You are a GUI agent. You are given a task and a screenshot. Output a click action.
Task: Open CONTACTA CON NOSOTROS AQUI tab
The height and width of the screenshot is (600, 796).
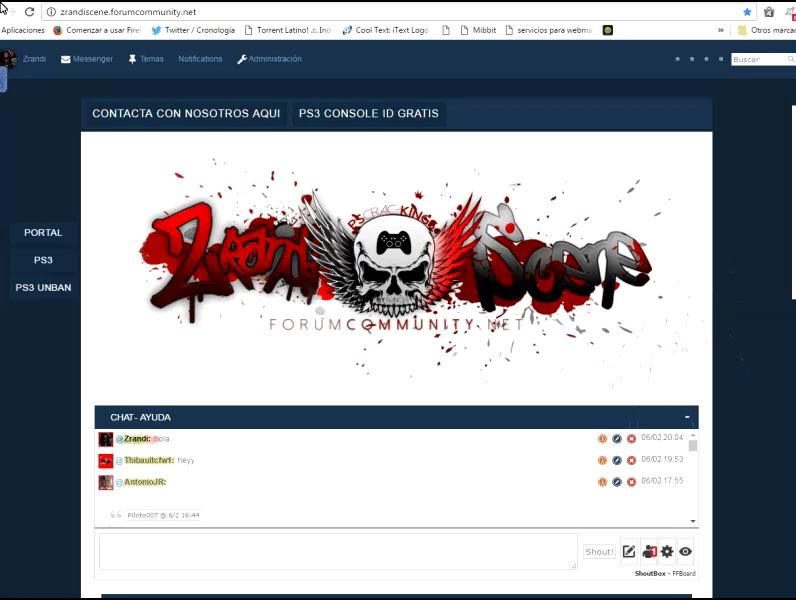(x=186, y=113)
